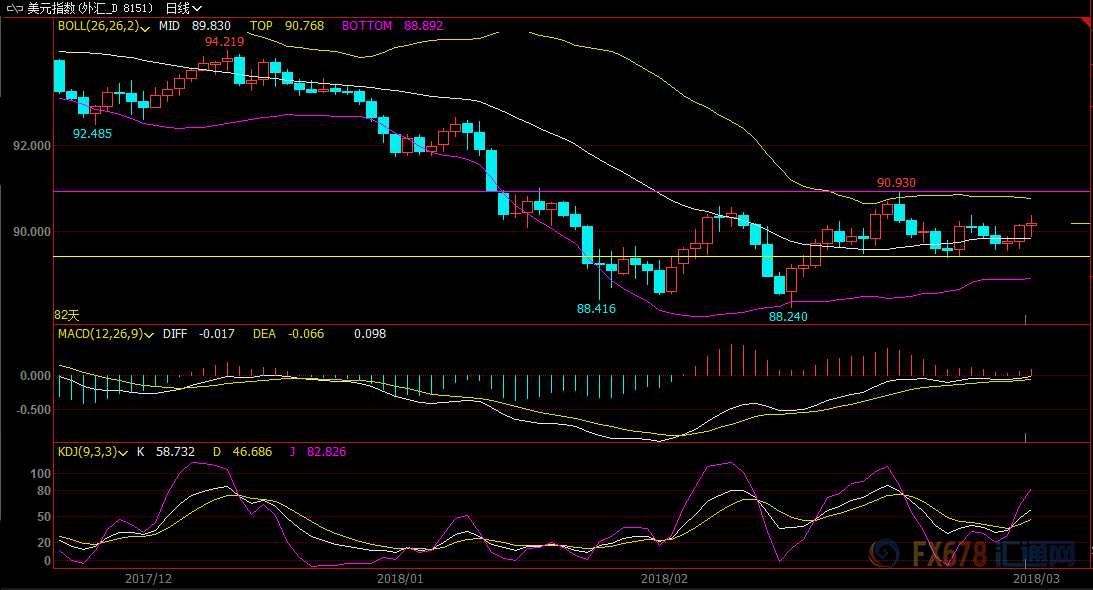The width and height of the screenshot is (1093, 590).
Task: Click the MACD histogram value 0.098
Action: click(x=369, y=334)
